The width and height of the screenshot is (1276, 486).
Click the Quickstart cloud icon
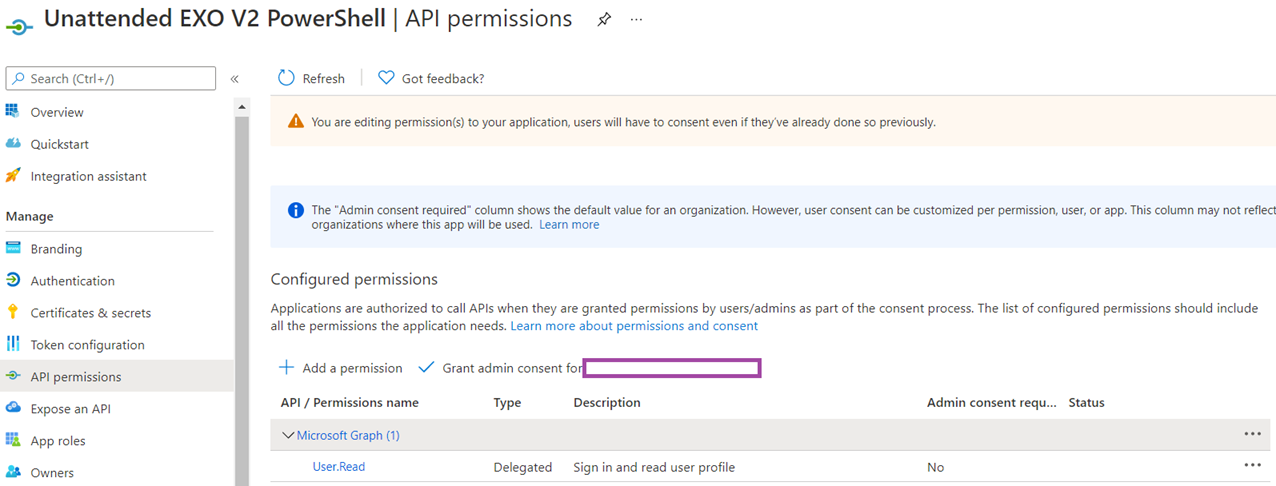coord(13,144)
